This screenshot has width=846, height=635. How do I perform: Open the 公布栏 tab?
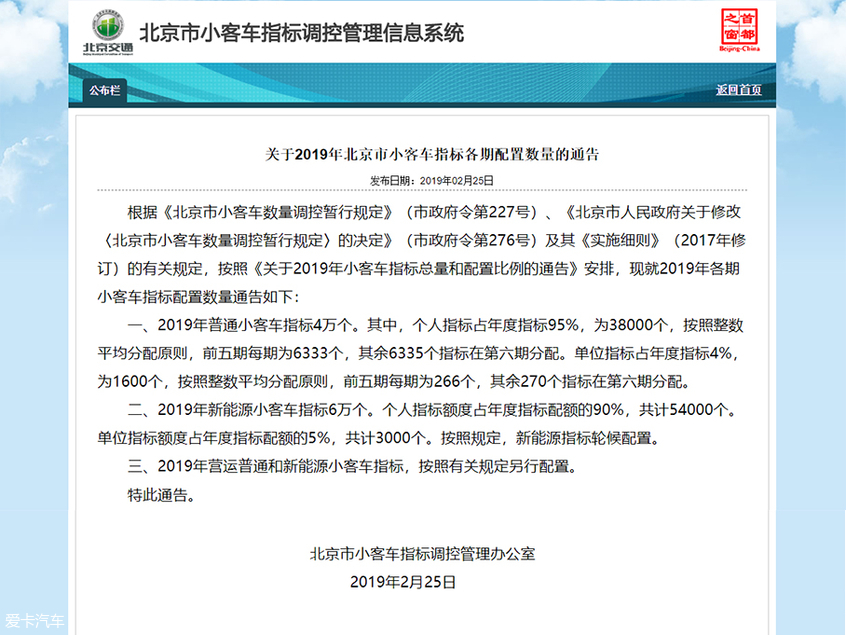pos(105,90)
